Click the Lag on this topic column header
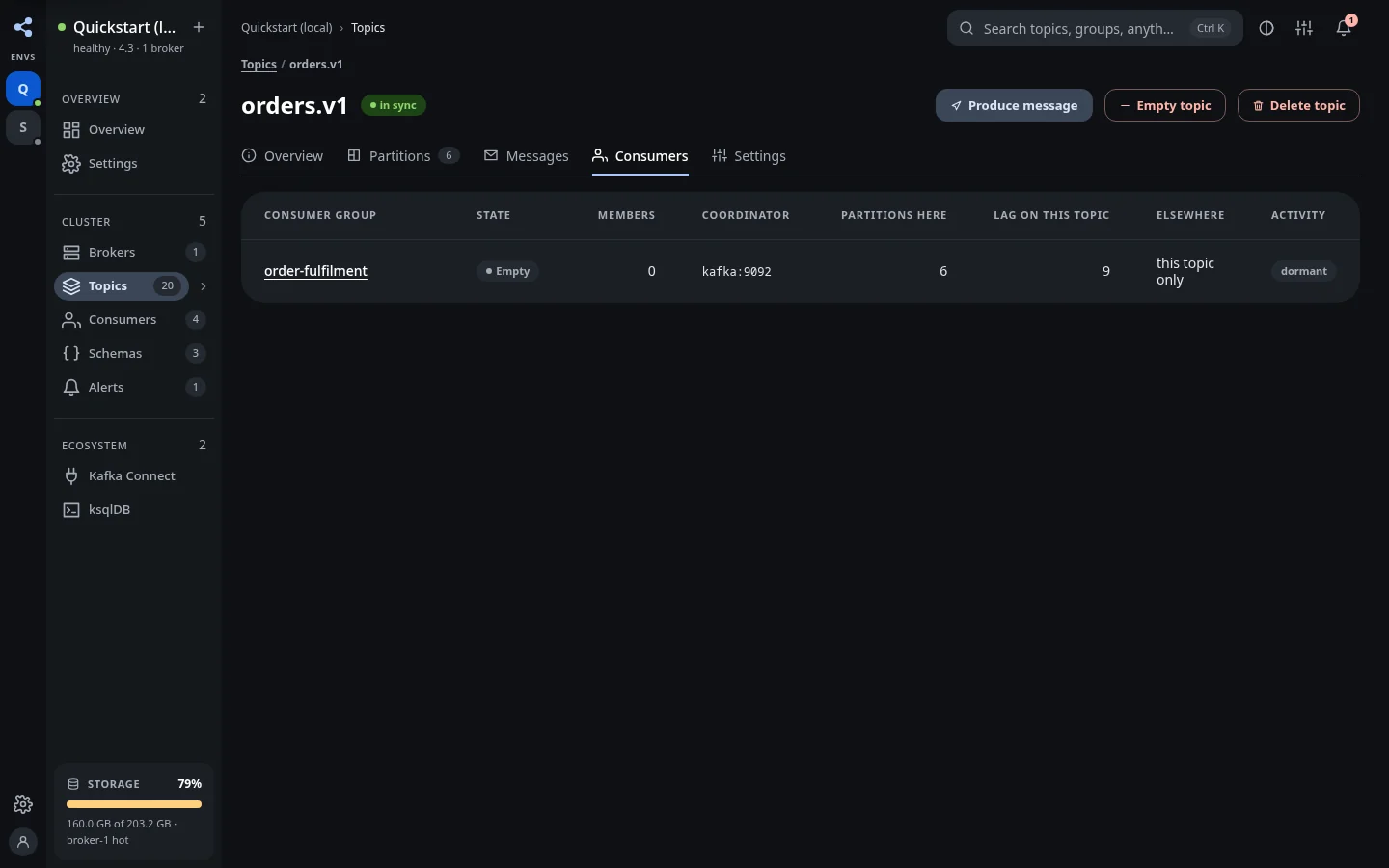Image resolution: width=1389 pixels, height=868 pixels. coord(1051,215)
